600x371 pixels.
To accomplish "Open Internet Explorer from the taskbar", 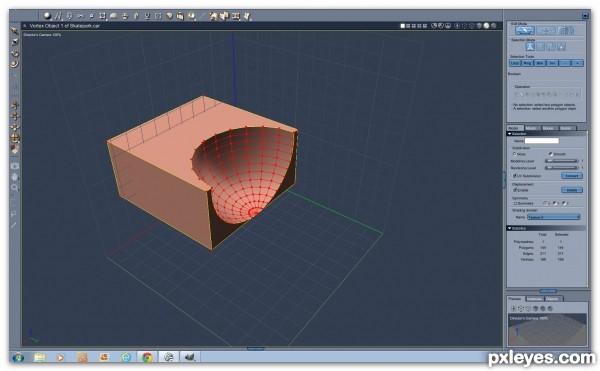I will coord(126,357).
